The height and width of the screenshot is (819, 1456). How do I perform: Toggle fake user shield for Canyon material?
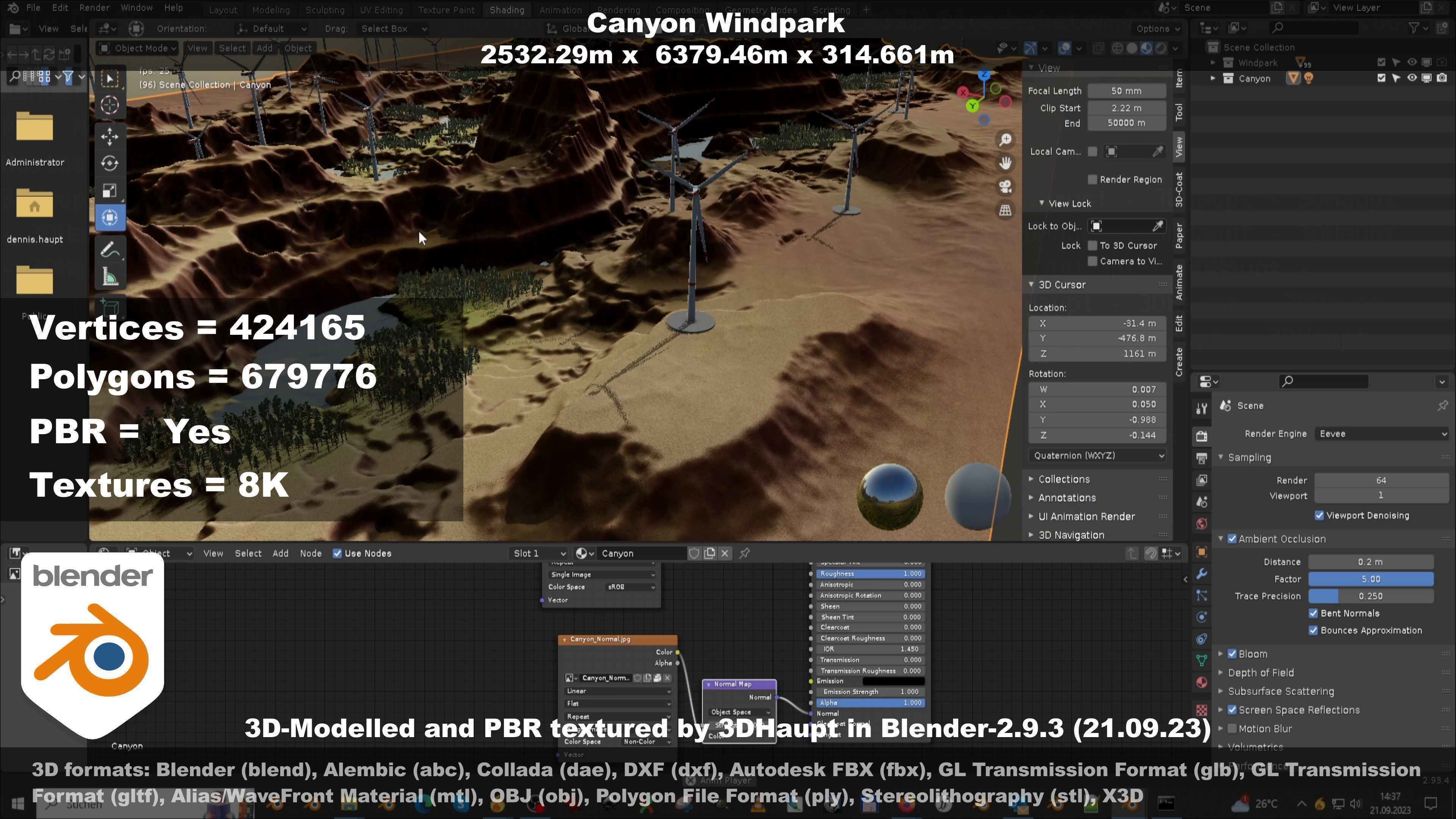tap(694, 554)
